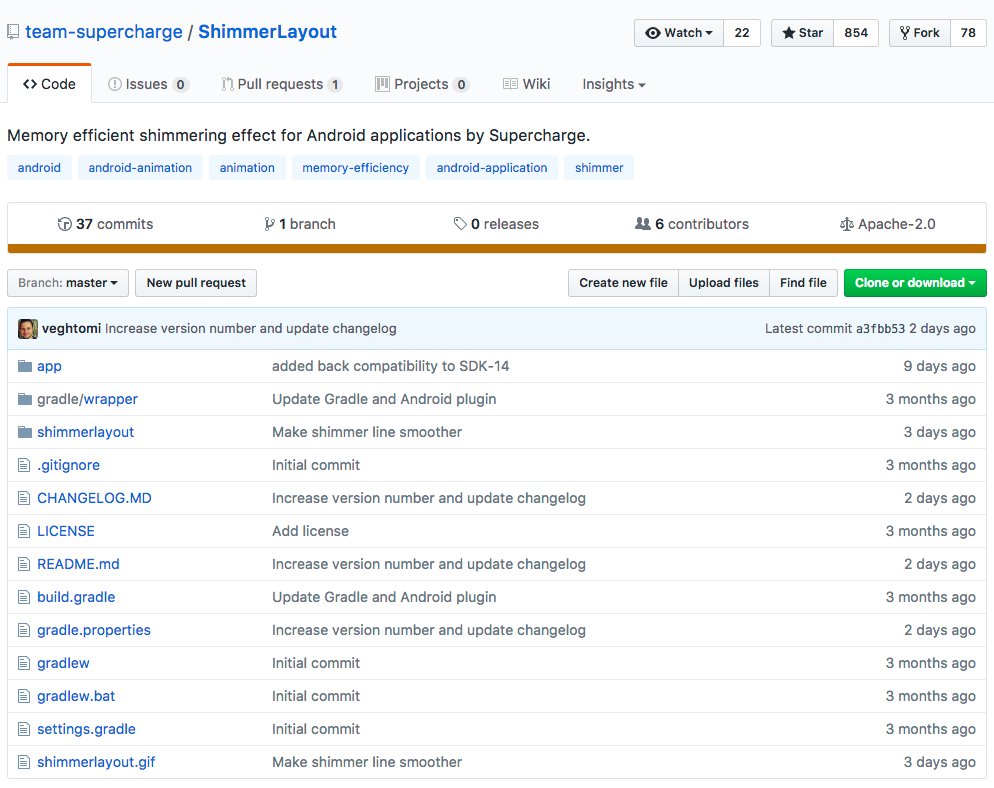This screenshot has height=788, width=994.
Task: Click the 'Add license' commit message
Action: click(x=311, y=531)
